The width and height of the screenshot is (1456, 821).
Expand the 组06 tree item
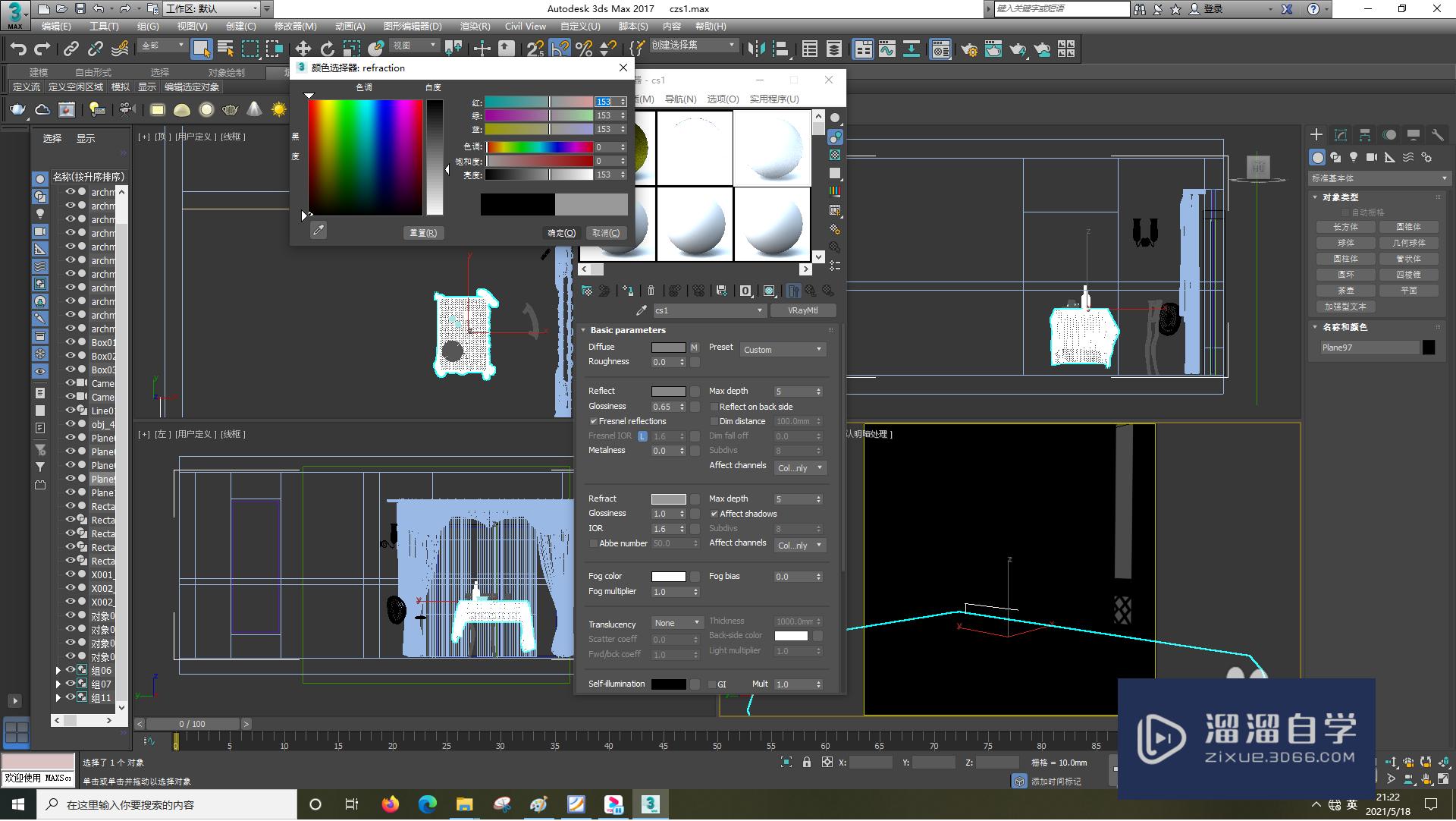[x=58, y=670]
